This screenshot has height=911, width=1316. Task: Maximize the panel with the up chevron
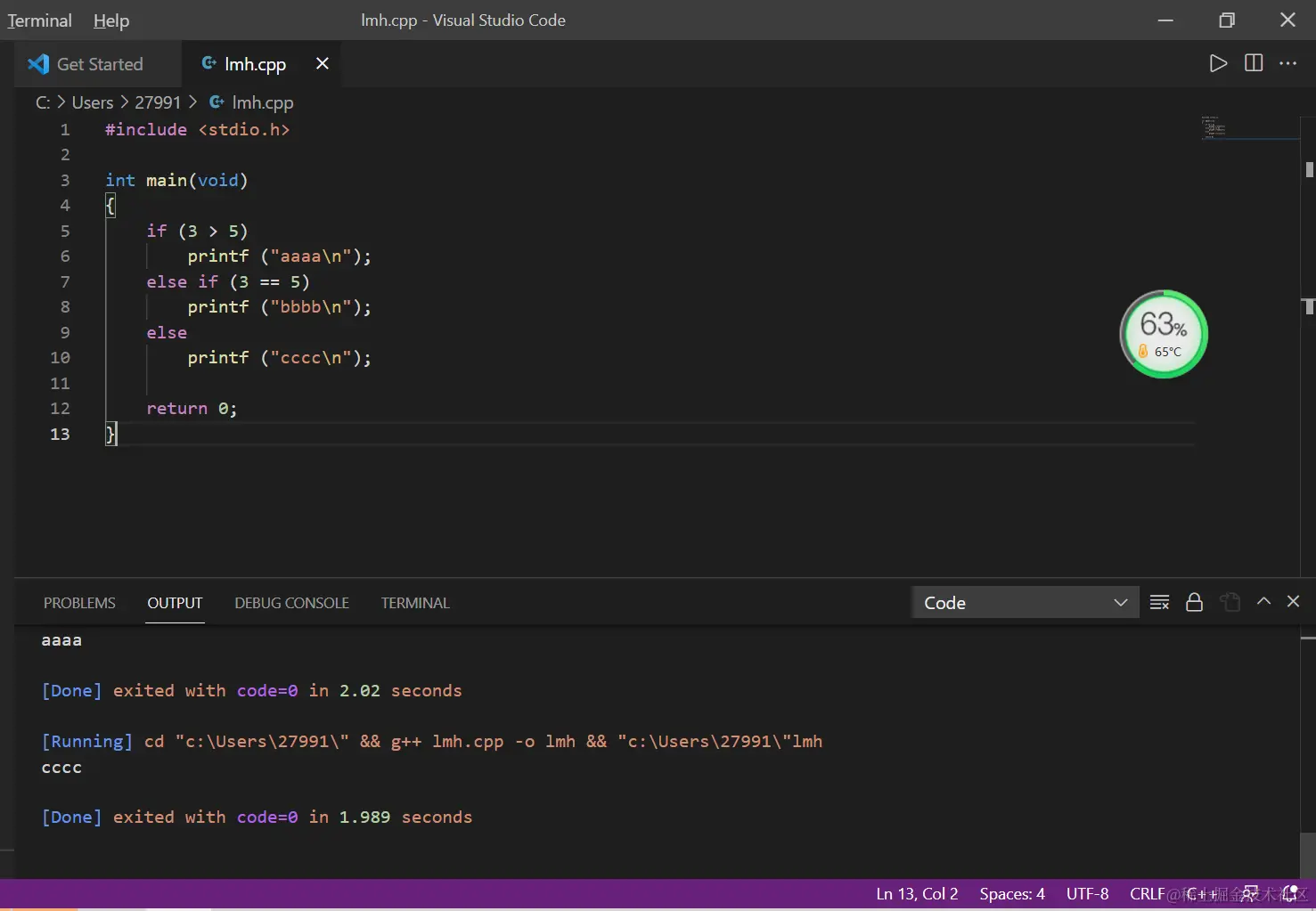pyautogui.click(x=1263, y=602)
